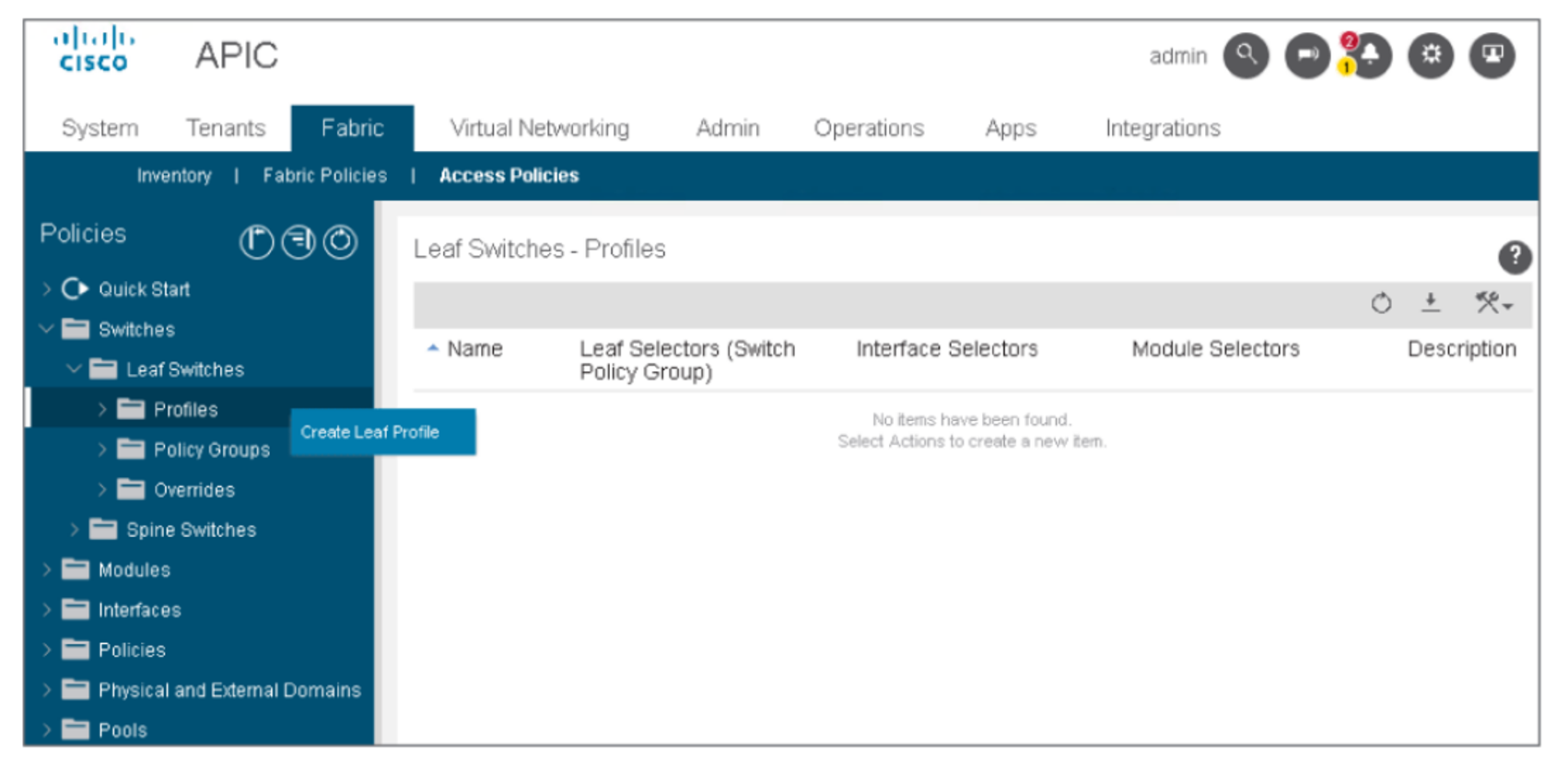Select the Spine Switches tree item
1568x760 pixels.
click(x=191, y=530)
